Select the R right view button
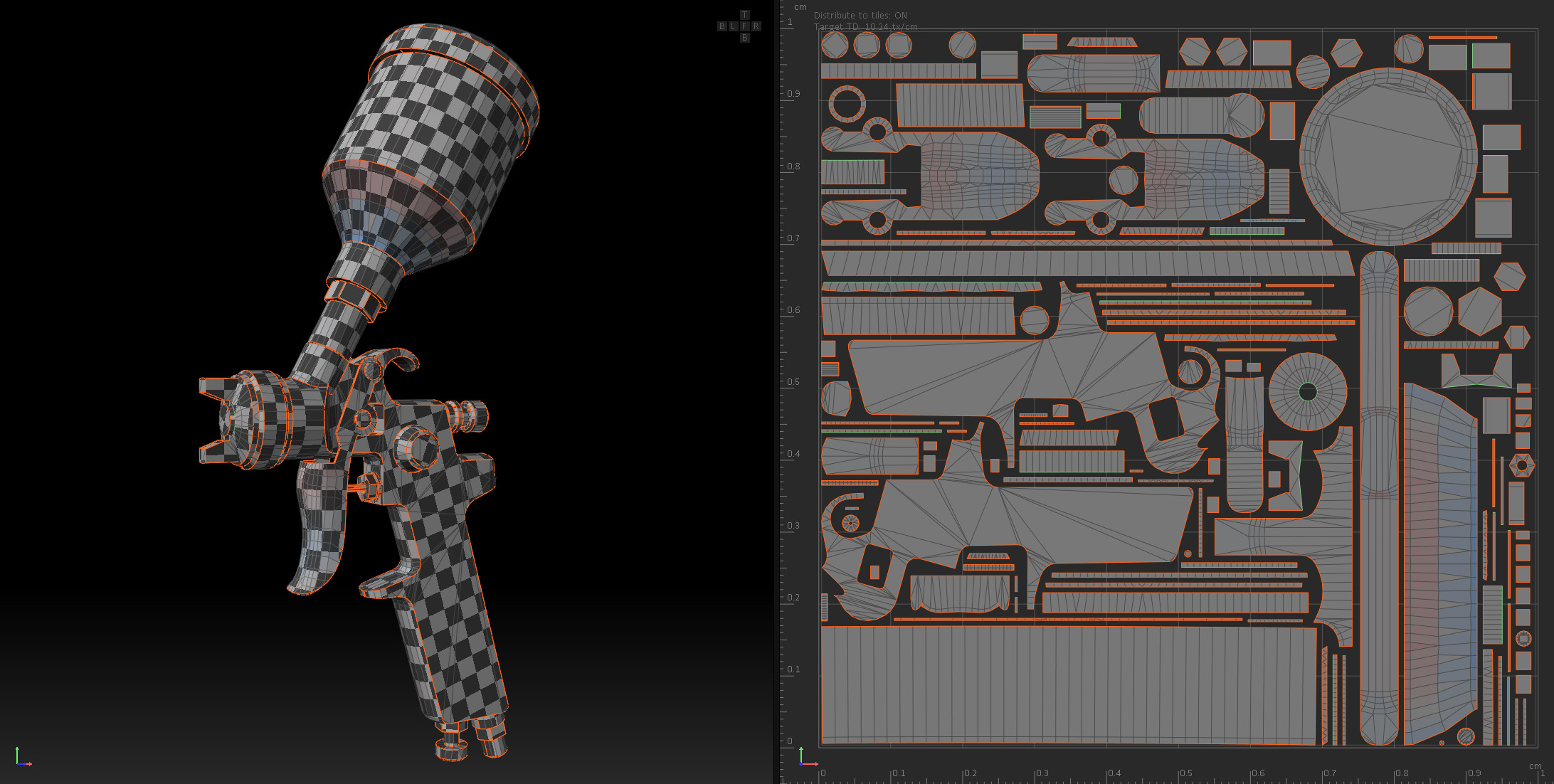 756,26
